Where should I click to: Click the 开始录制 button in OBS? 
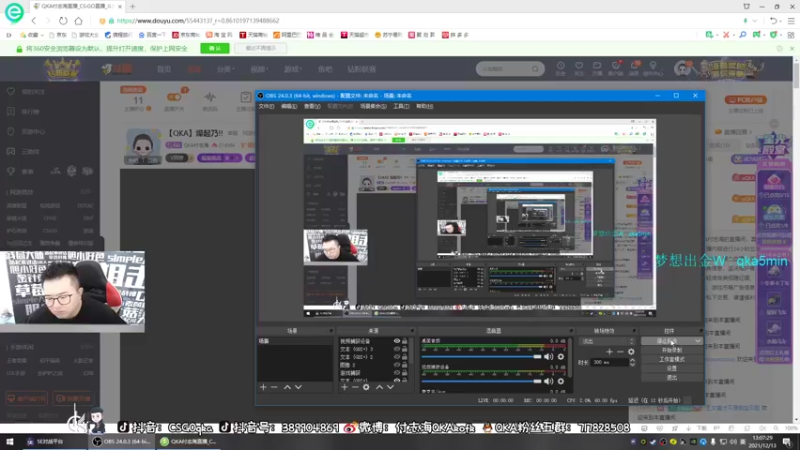click(x=671, y=351)
